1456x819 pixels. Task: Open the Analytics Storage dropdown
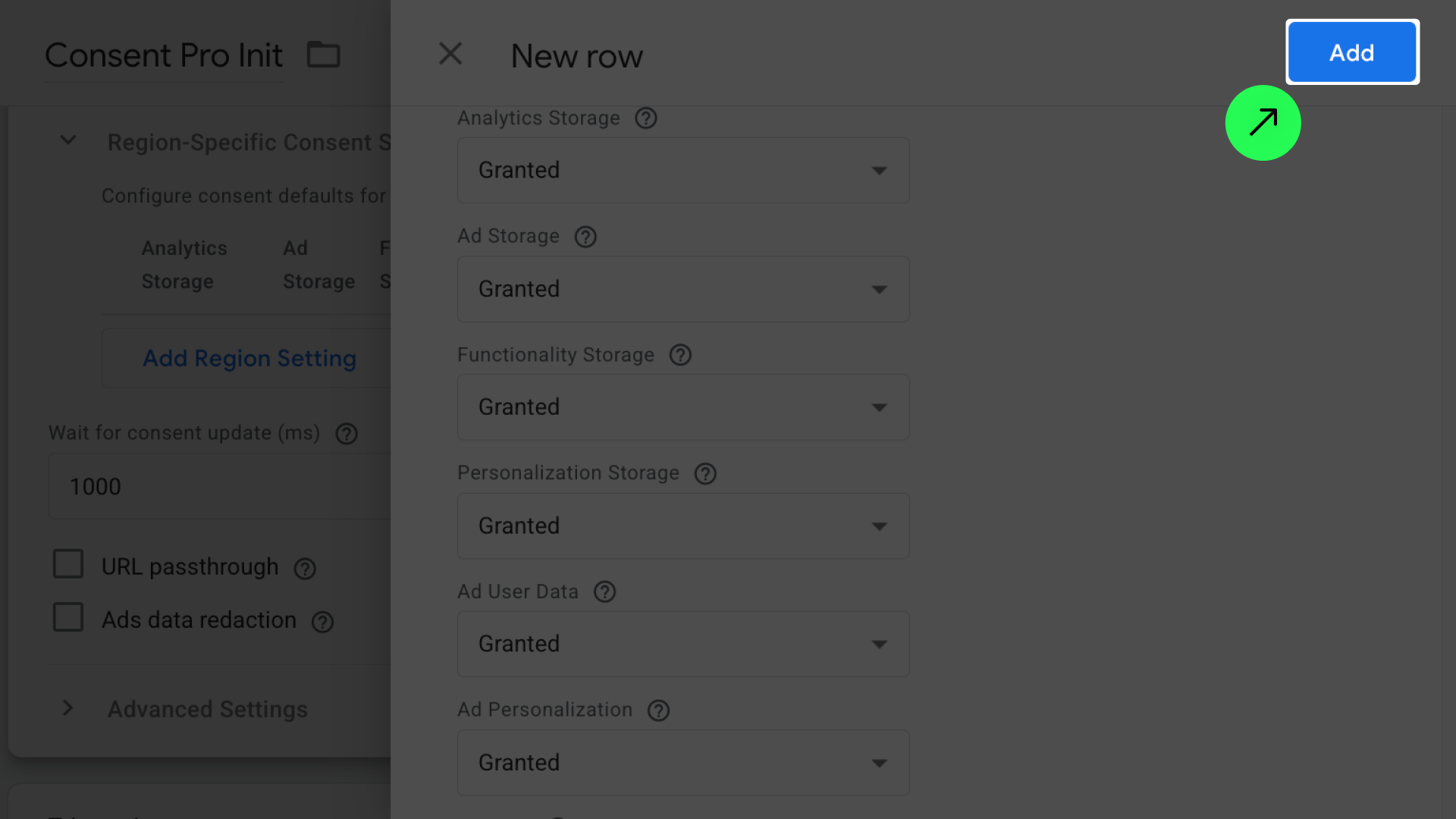pyautogui.click(x=682, y=170)
